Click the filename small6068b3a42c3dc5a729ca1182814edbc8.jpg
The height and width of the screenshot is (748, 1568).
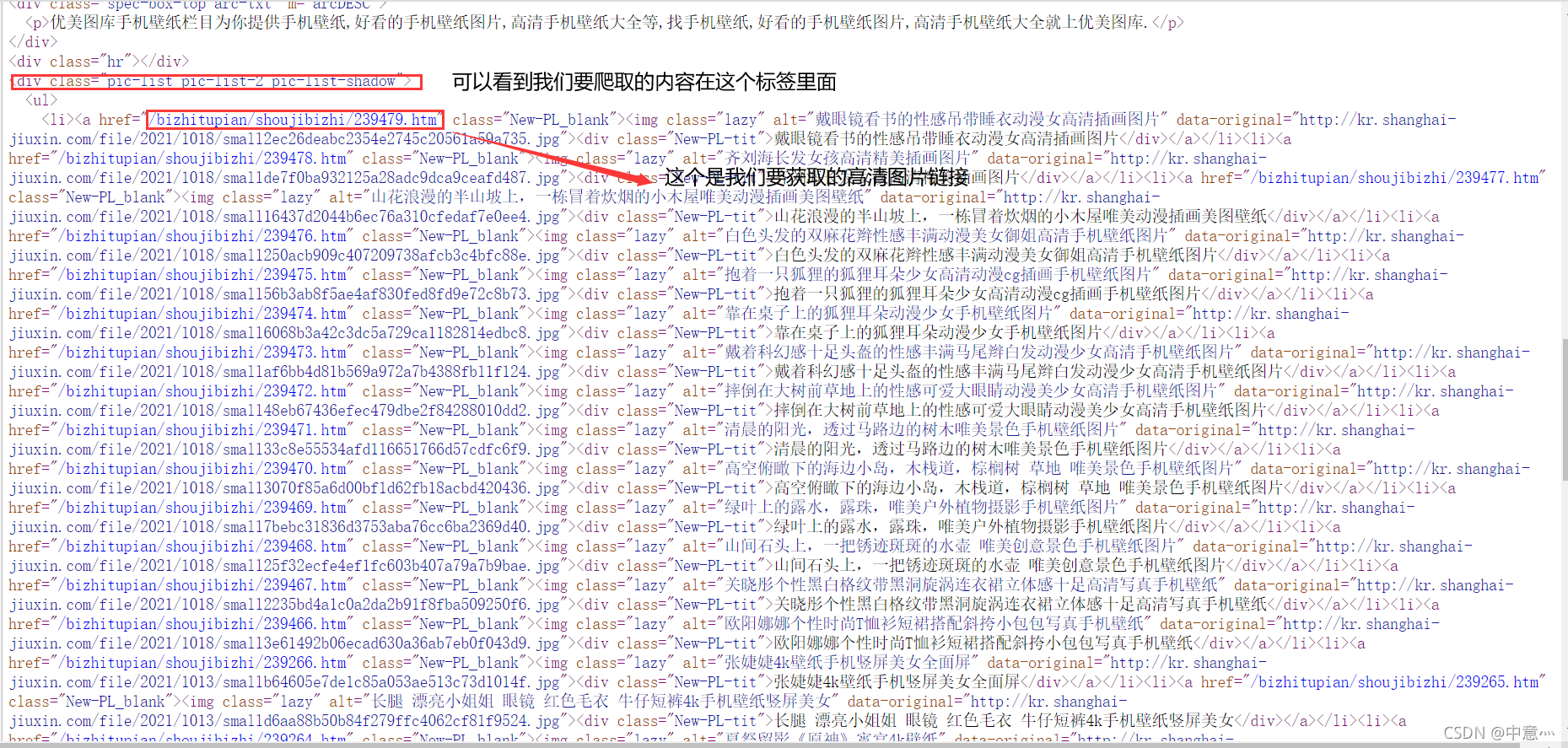click(391, 333)
